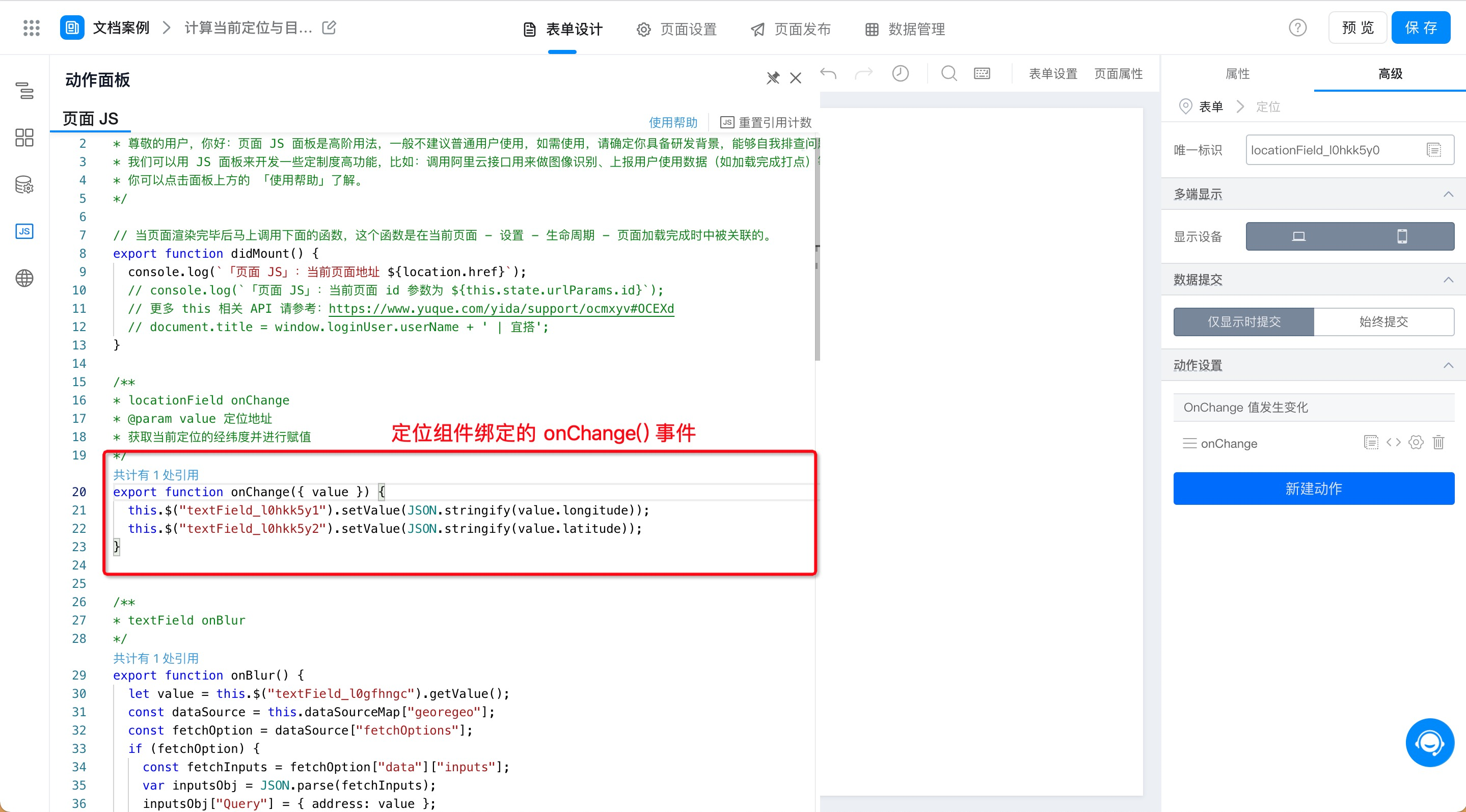Click the location pin breadcrumb icon
Image resolution: width=1466 pixels, height=812 pixels.
tap(1185, 106)
